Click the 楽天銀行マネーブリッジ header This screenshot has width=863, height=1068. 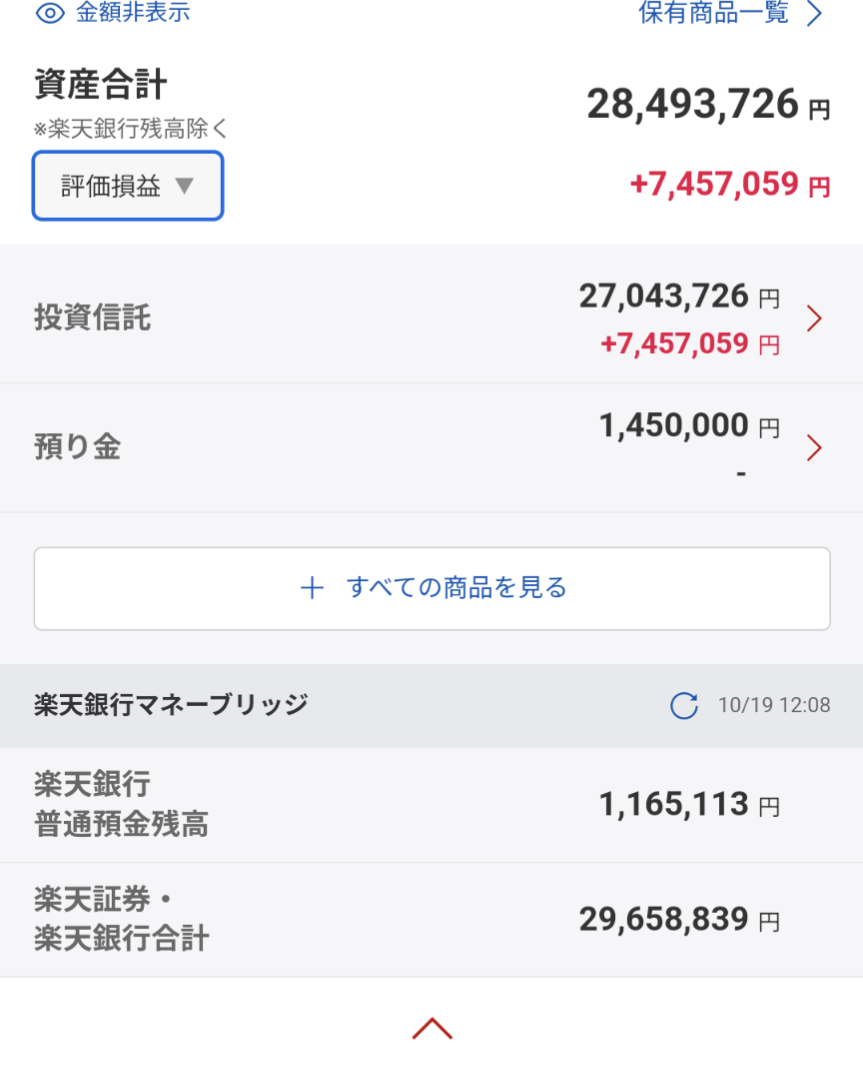tap(171, 705)
